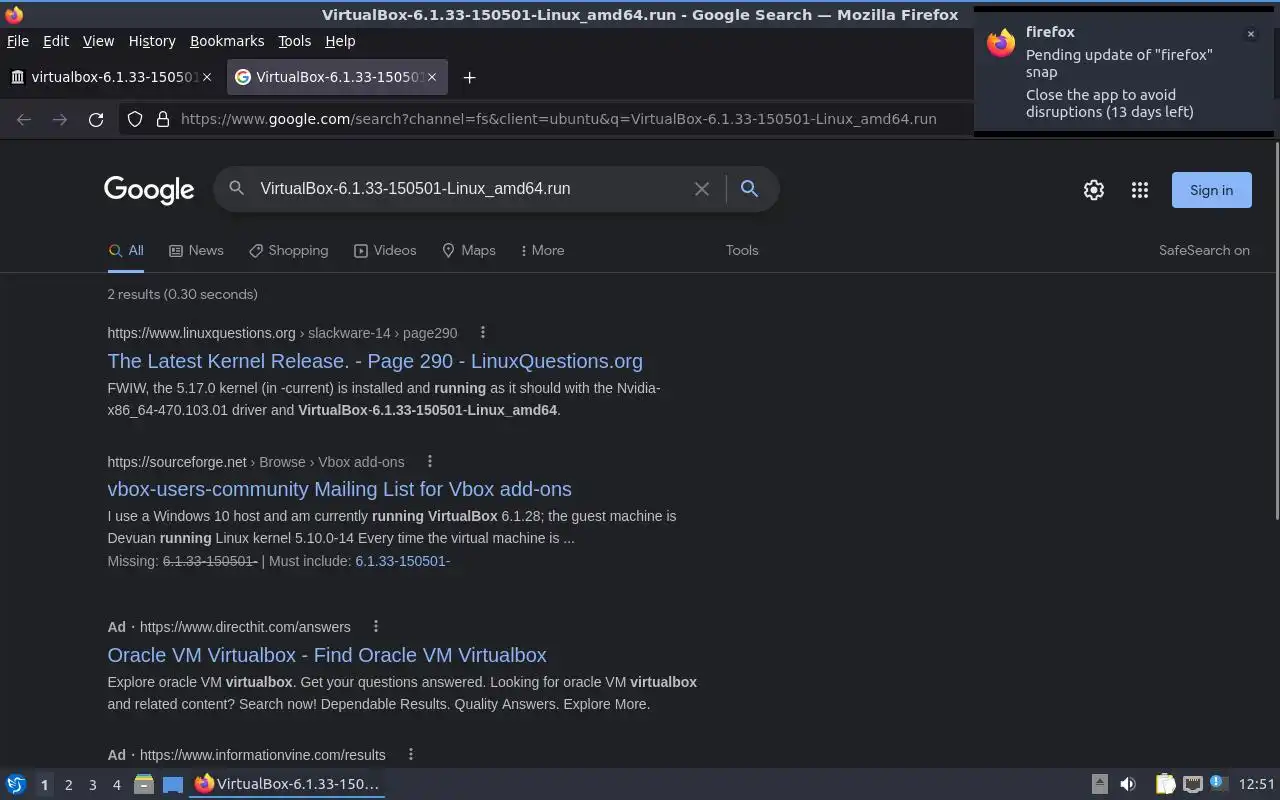
Task: Clear the search box with the X icon
Action: (x=702, y=189)
